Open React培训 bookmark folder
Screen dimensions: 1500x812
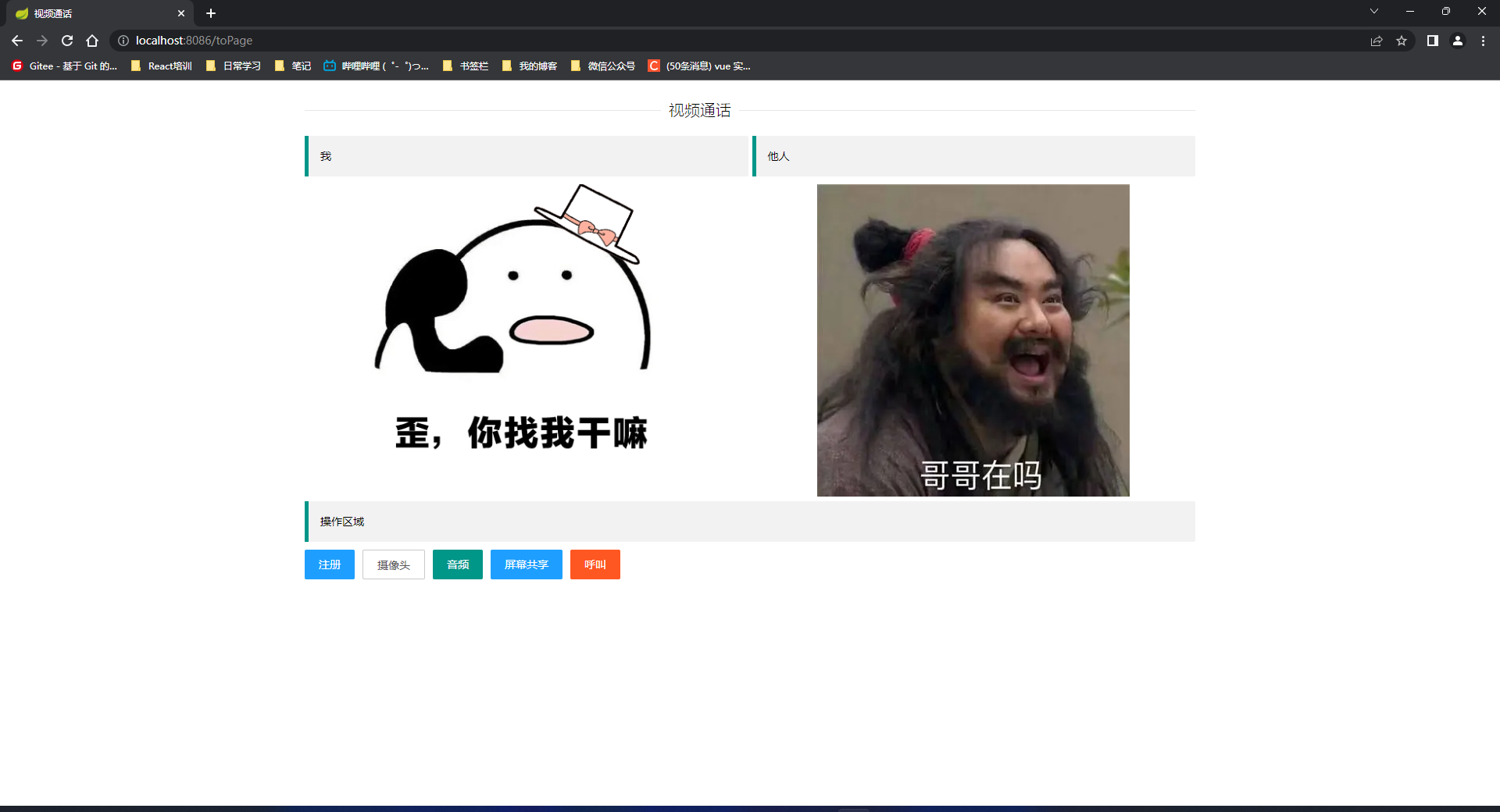pyautogui.click(x=162, y=66)
